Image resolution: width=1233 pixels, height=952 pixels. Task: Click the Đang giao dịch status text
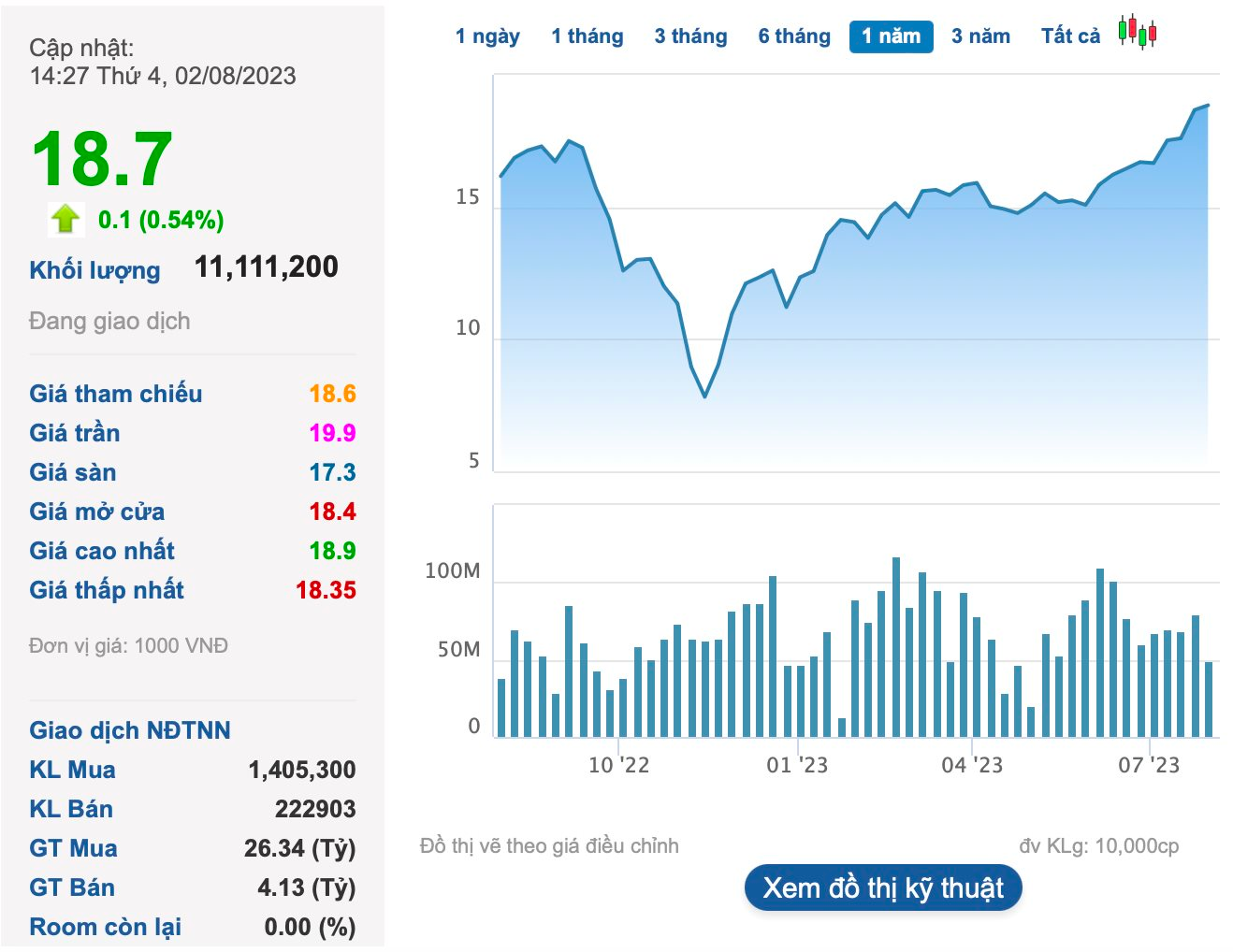tap(109, 321)
